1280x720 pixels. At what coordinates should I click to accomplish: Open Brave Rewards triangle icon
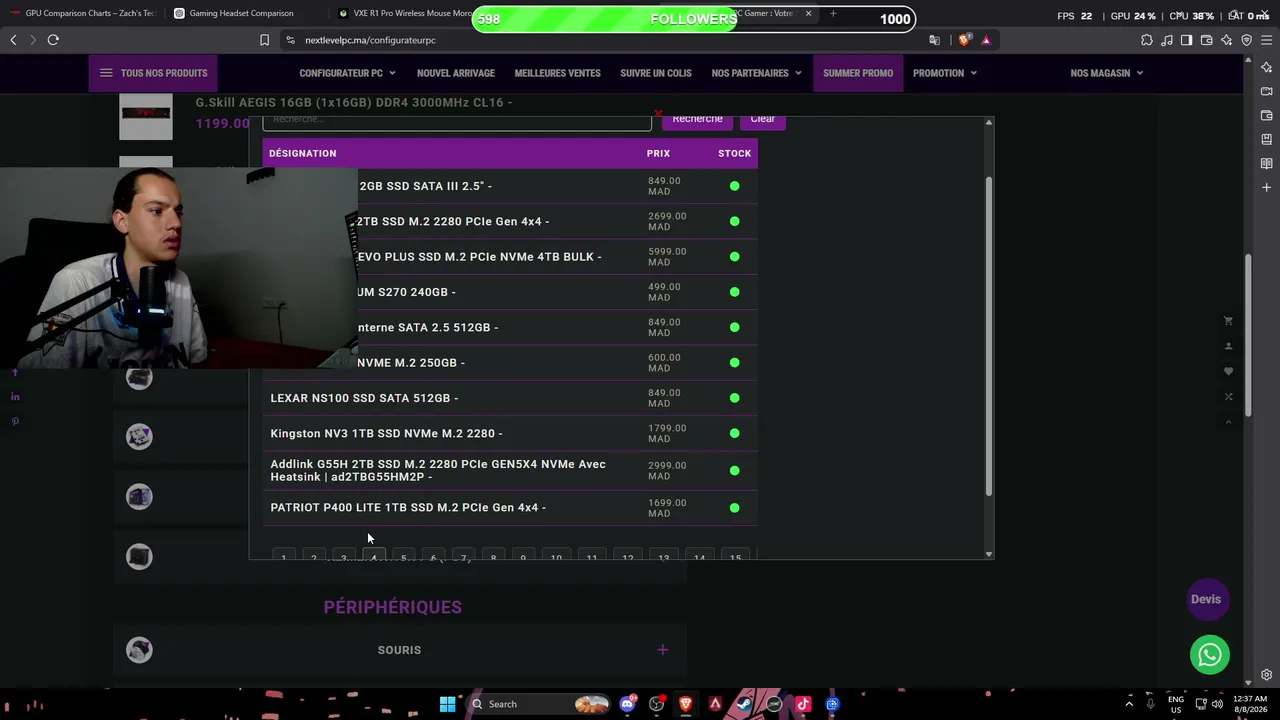click(986, 40)
